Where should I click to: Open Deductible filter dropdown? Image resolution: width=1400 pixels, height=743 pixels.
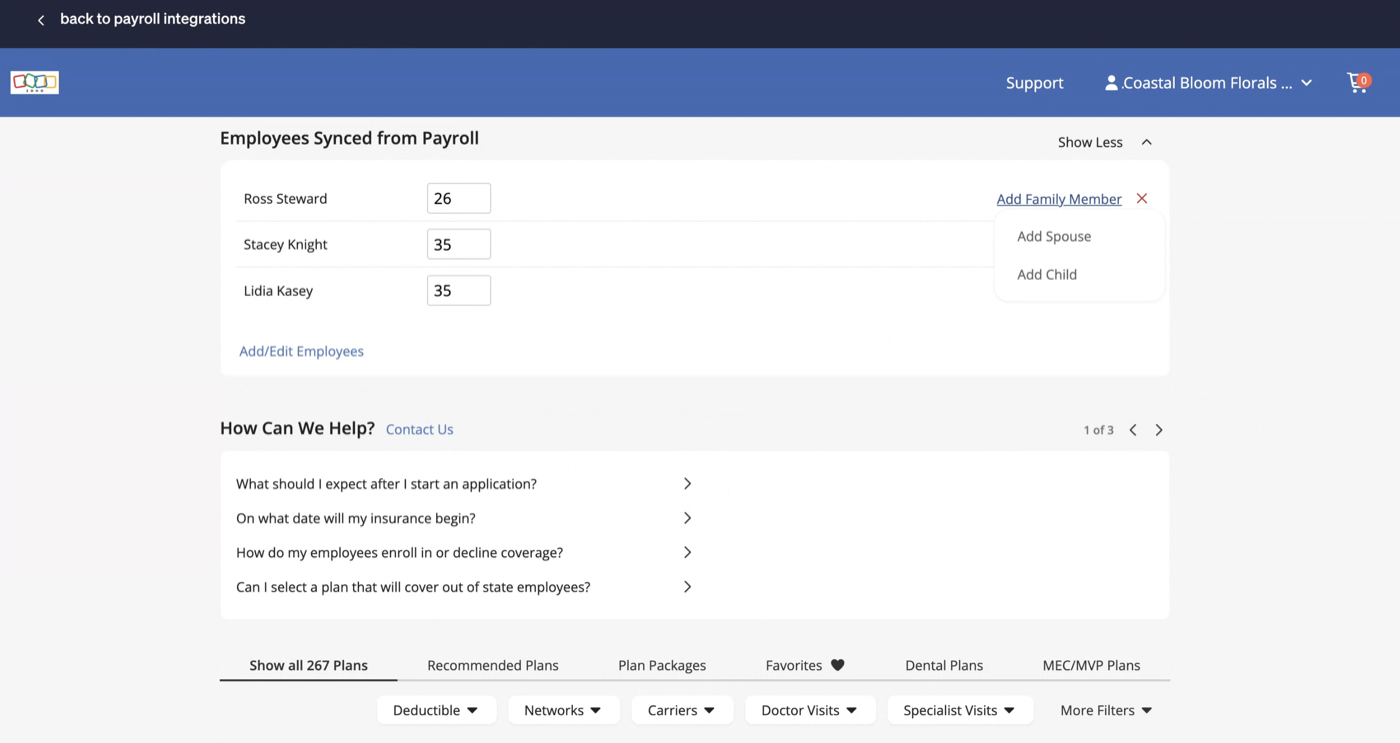pos(436,710)
